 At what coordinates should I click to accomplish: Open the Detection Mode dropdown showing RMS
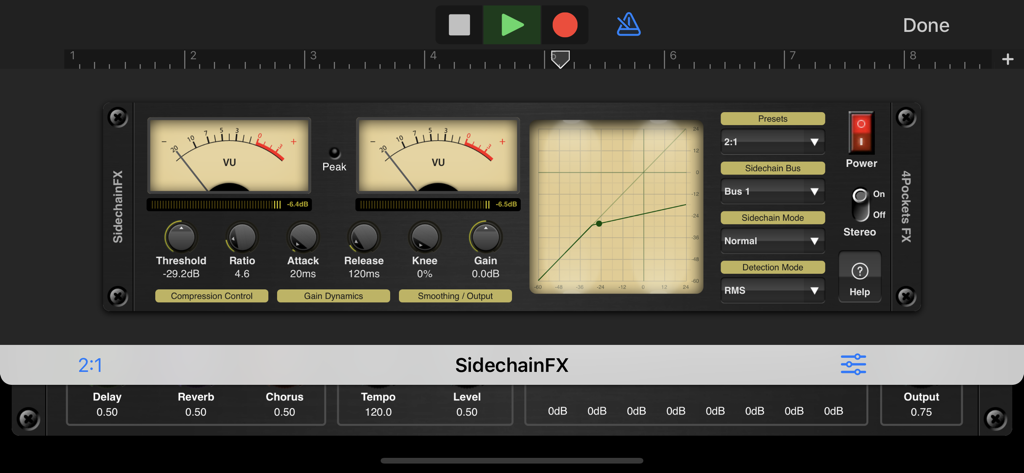[x=773, y=291]
